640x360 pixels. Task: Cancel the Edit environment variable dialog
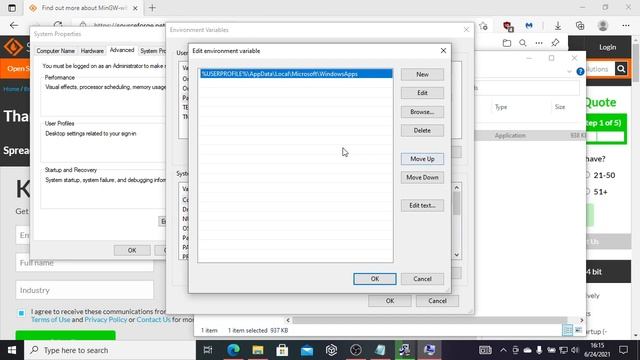(422, 279)
